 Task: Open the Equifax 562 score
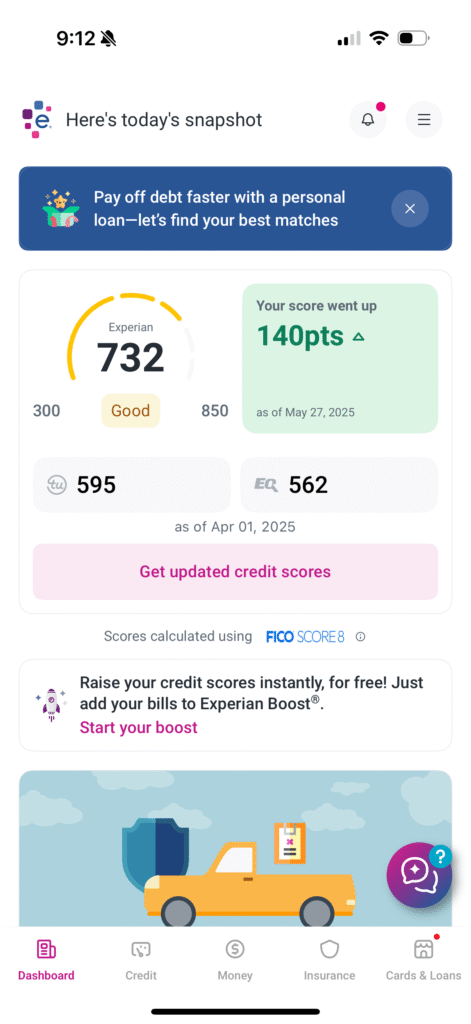click(339, 485)
